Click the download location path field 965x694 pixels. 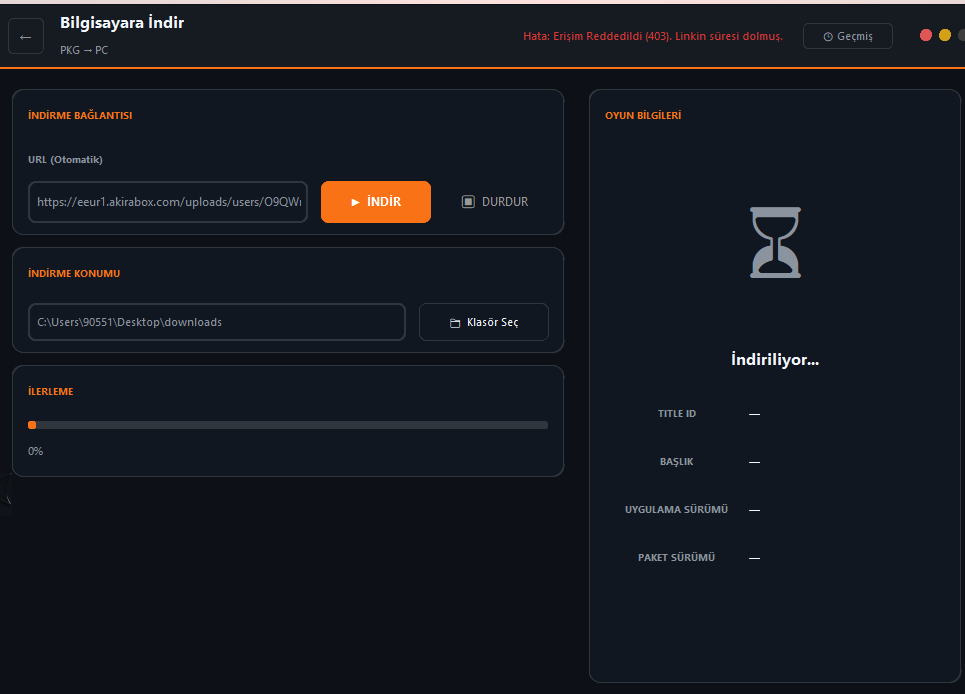point(217,322)
